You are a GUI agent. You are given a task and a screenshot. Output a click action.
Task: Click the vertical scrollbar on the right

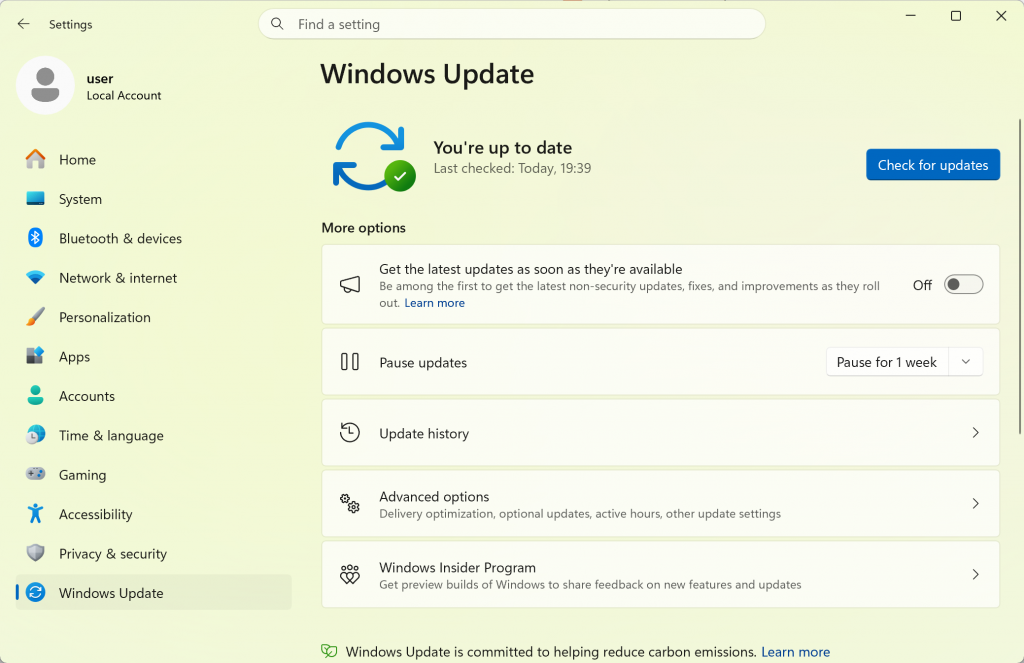pyautogui.click(x=1019, y=276)
